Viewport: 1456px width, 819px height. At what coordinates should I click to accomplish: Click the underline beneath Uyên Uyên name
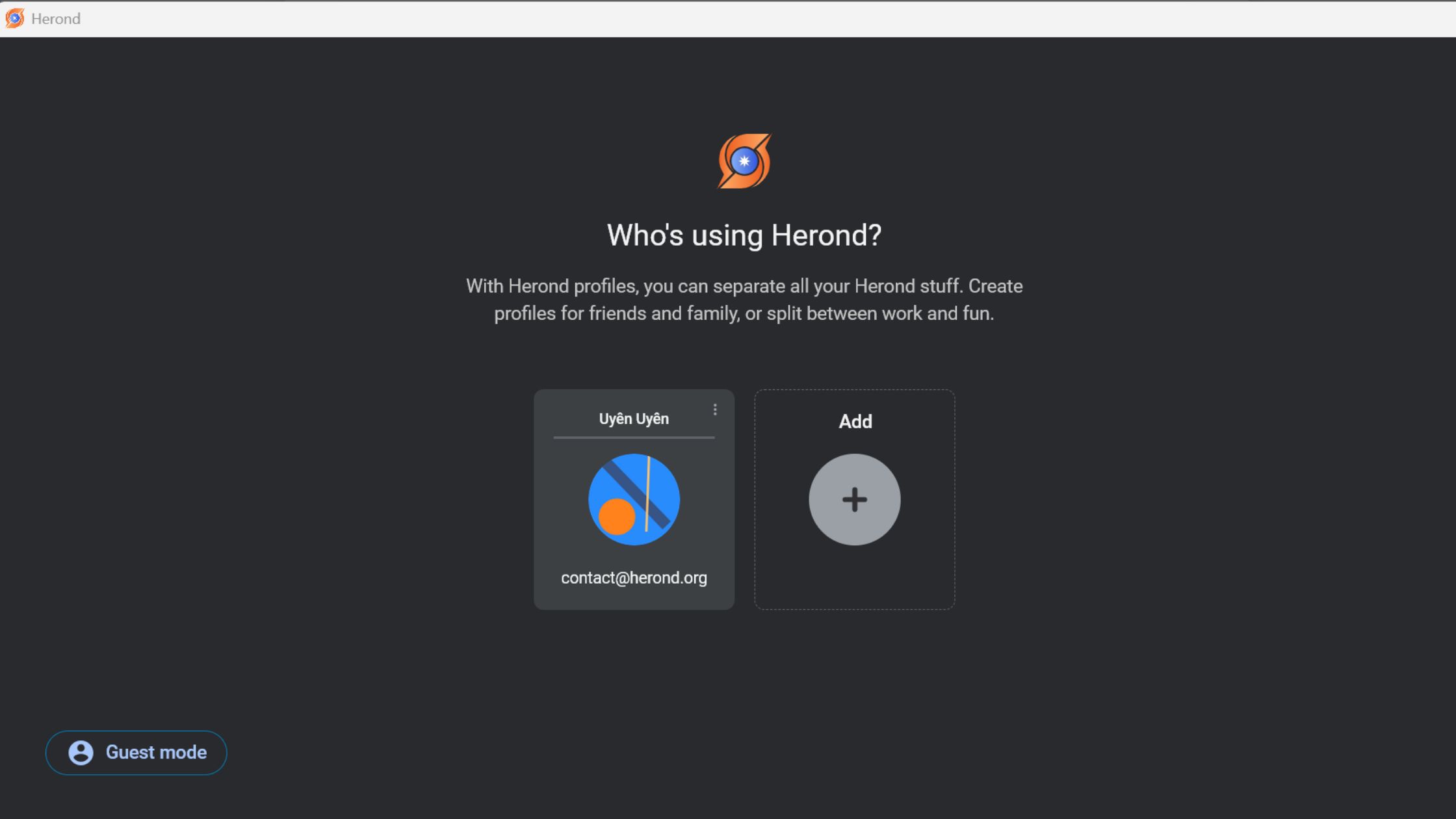(634, 437)
